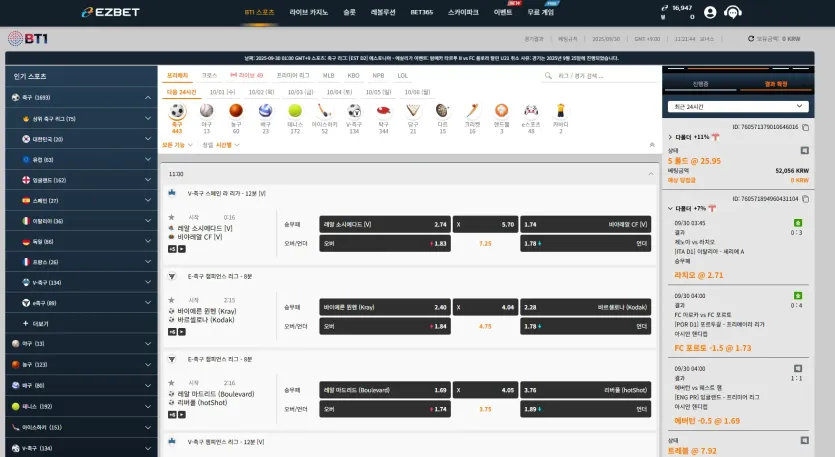Bet the over at 1.74 for Real Madrid
This screenshot has height=457, width=835.
click(385, 409)
